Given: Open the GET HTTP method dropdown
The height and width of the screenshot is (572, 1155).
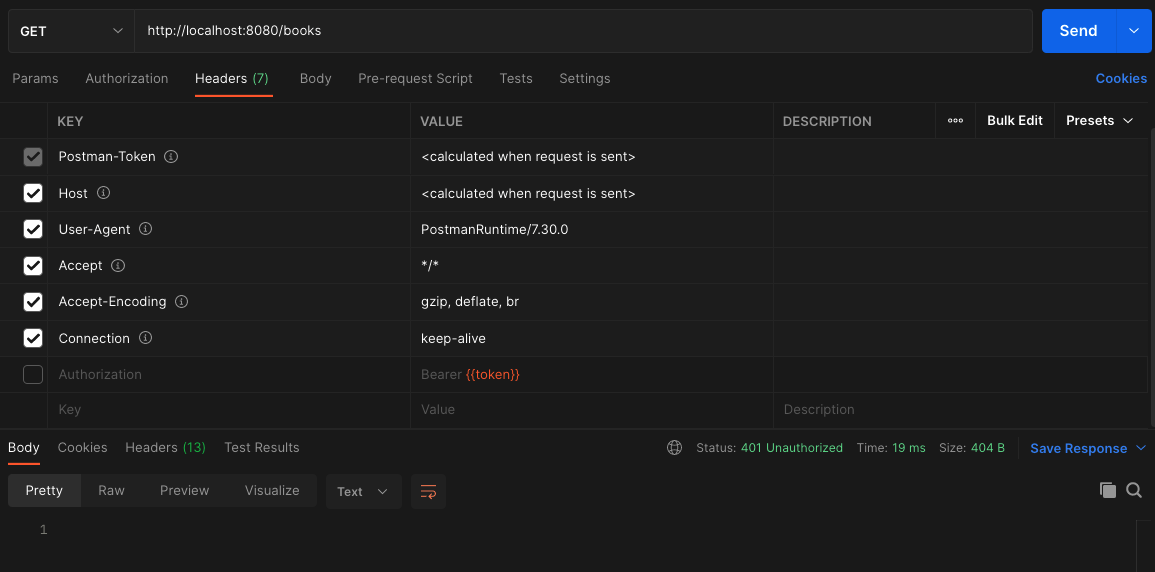Looking at the screenshot, I should tap(72, 31).
